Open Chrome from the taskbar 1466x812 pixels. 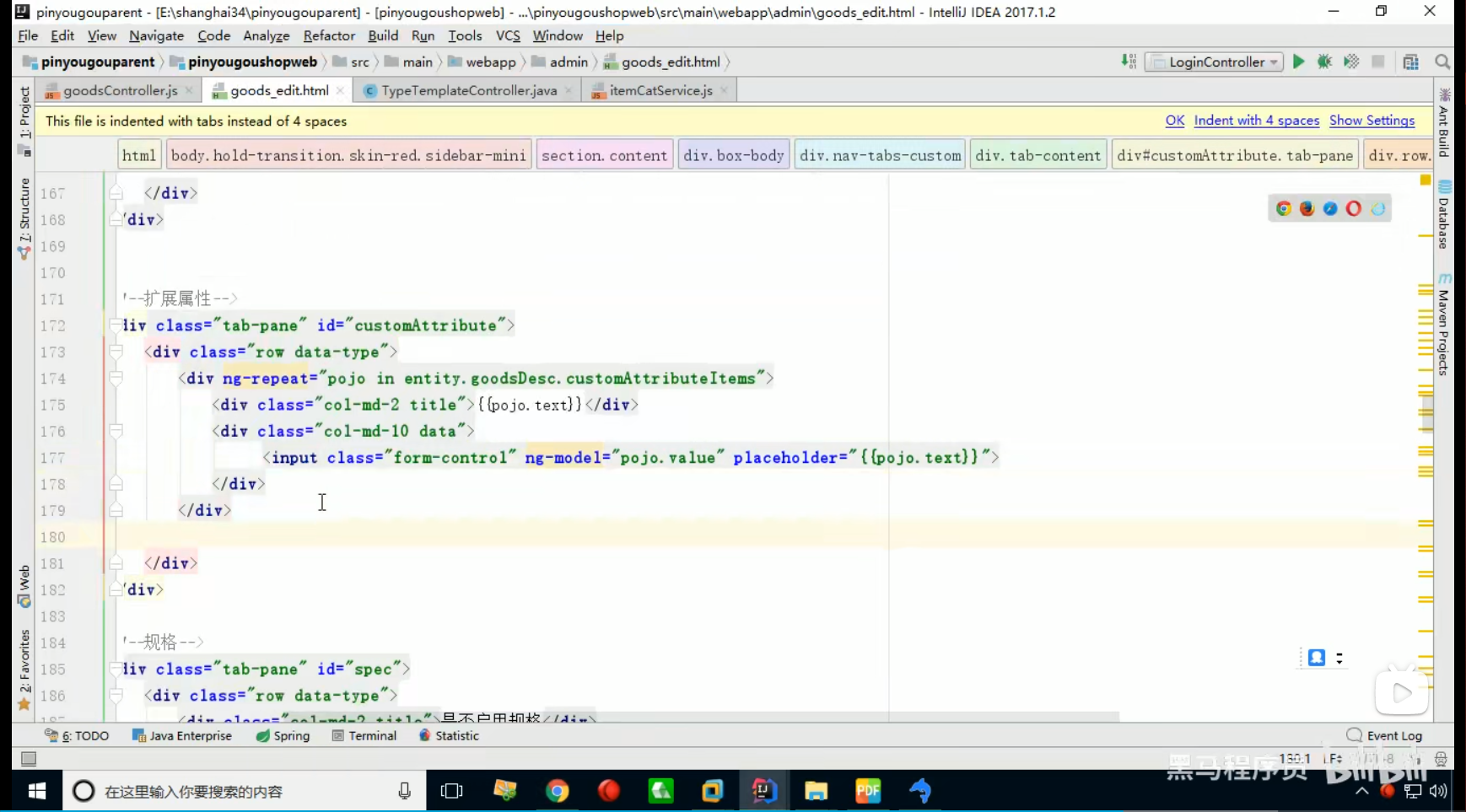point(557,791)
